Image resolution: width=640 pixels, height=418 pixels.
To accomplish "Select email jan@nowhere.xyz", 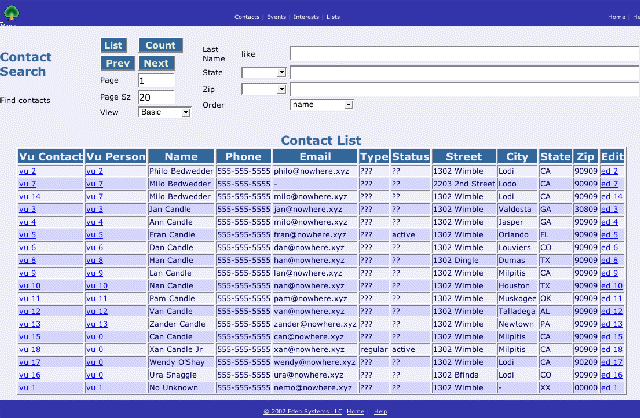I will tap(308, 209).
